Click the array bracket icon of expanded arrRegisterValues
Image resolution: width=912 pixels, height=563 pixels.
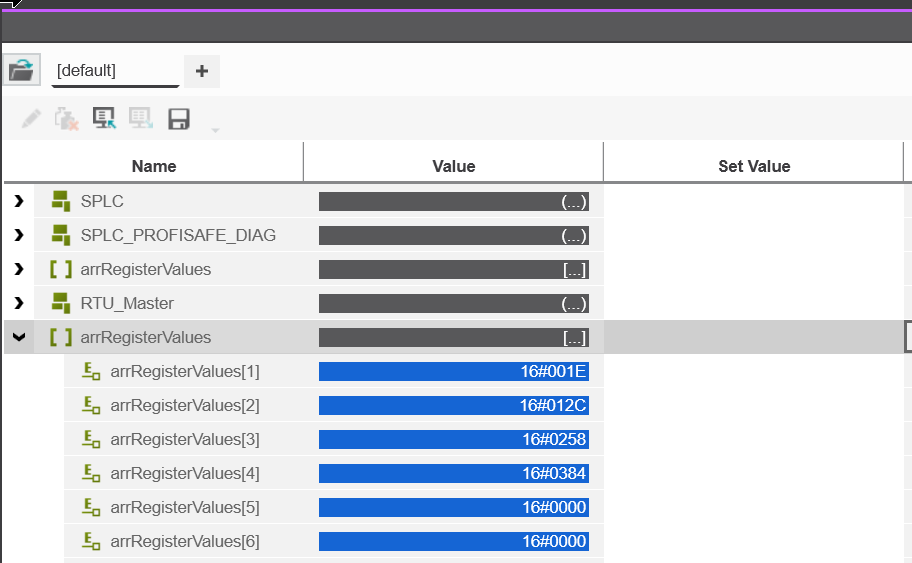60,337
